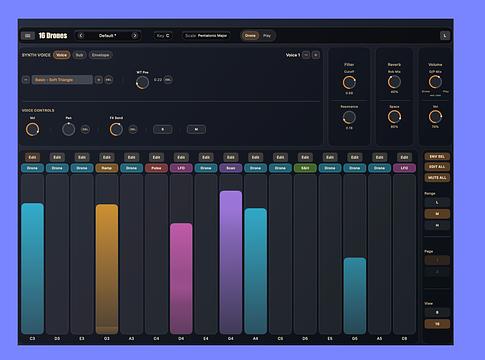Switch to Play mode in the header
This screenshot has height=360, width=485.
[x=267, y=36]
